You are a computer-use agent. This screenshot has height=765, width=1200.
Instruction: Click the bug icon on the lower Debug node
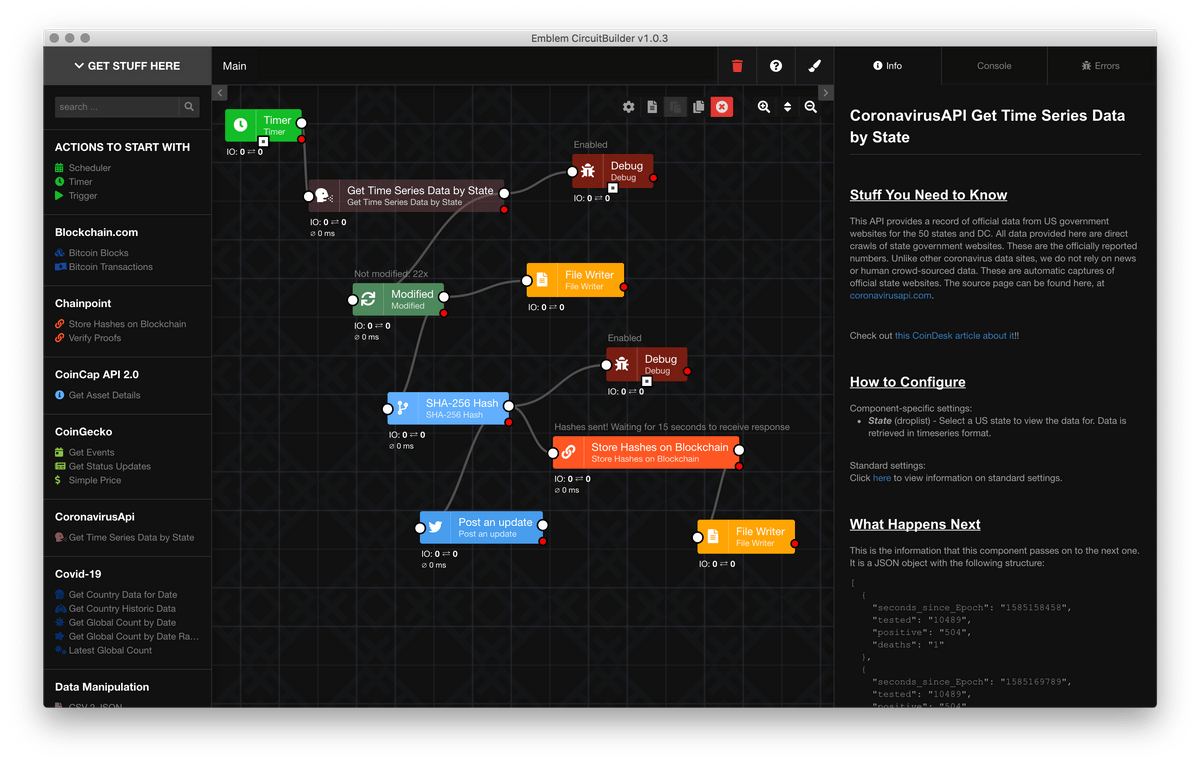click(622, 364)
